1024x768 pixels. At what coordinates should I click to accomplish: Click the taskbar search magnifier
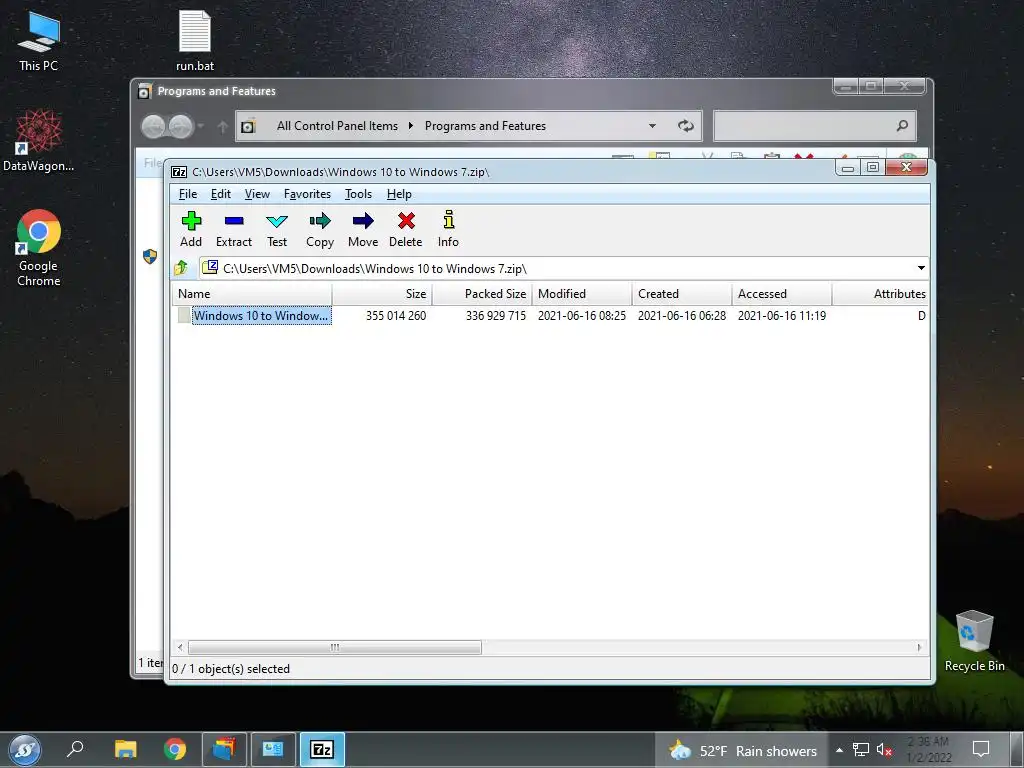pyautogui.click(x=75, y=748)
